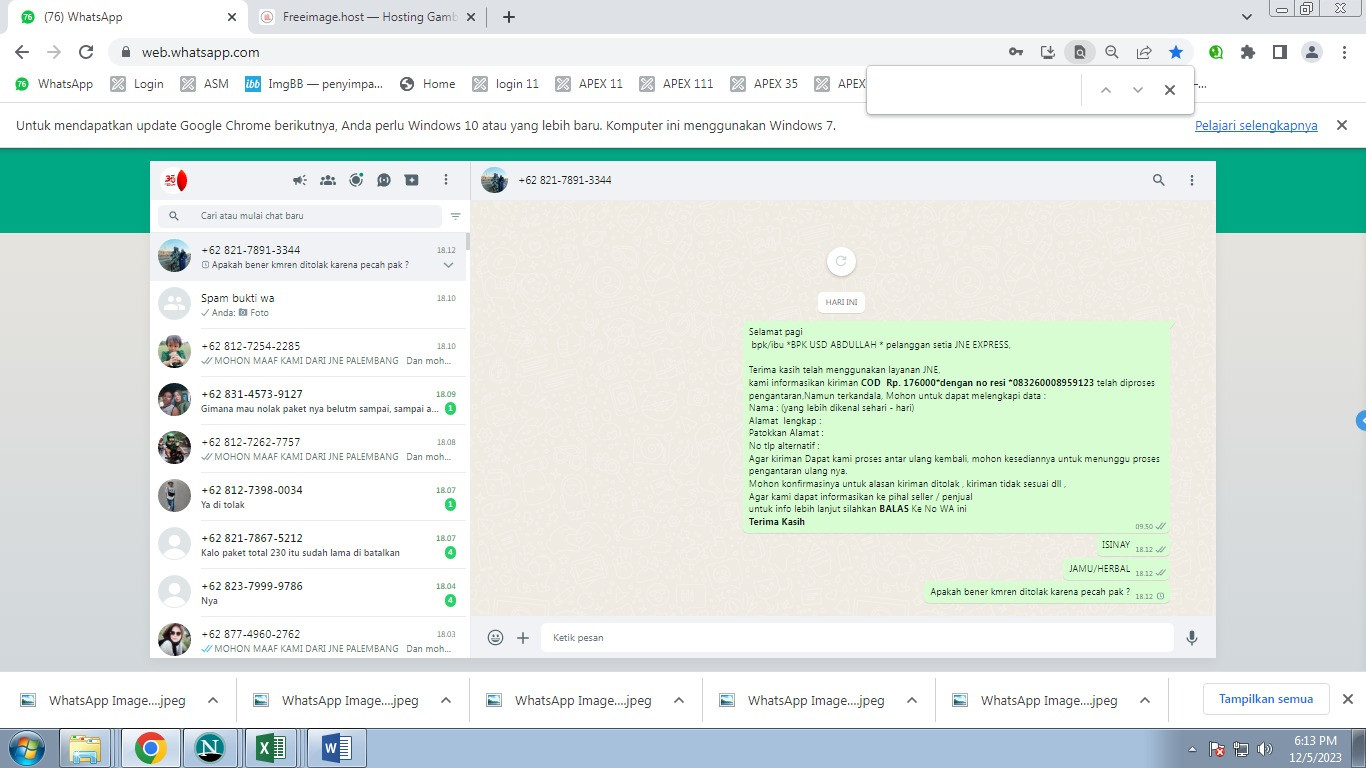
Task: Open the Chrome profile avatar
Action: point(1312,52)
